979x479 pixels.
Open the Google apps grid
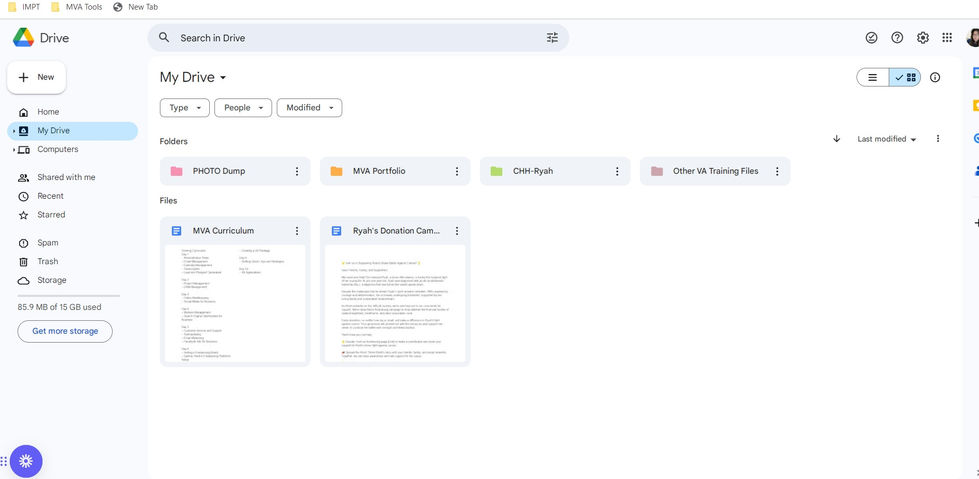point(947,37)
